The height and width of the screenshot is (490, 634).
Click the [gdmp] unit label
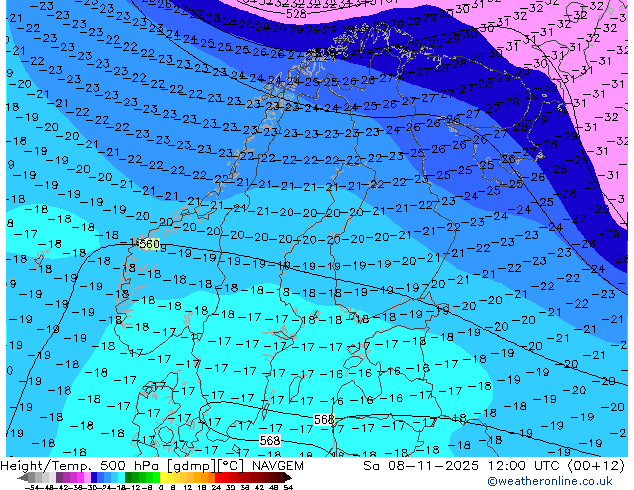[191, 466]
